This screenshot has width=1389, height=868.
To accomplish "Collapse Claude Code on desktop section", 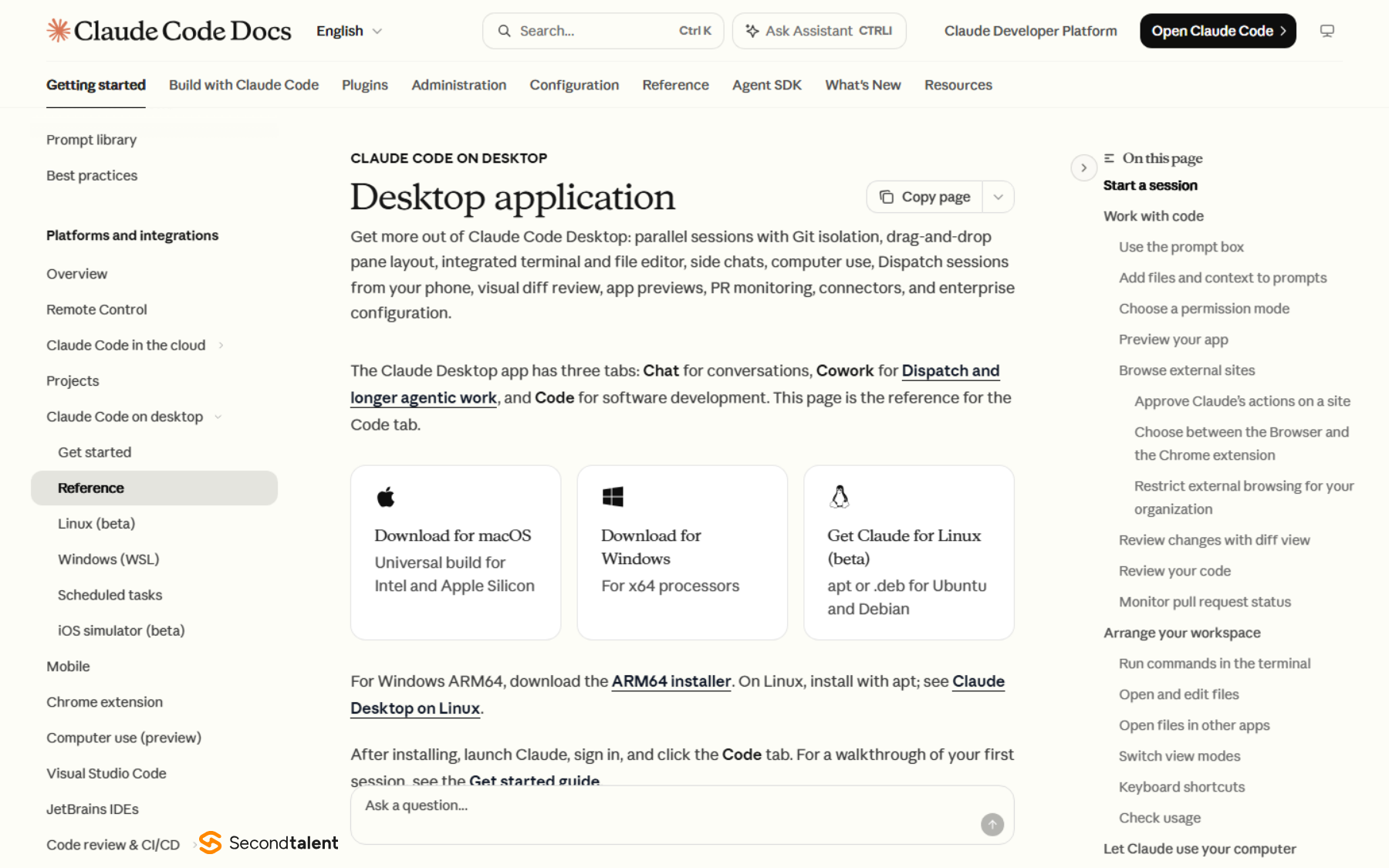I will [218, 417].
